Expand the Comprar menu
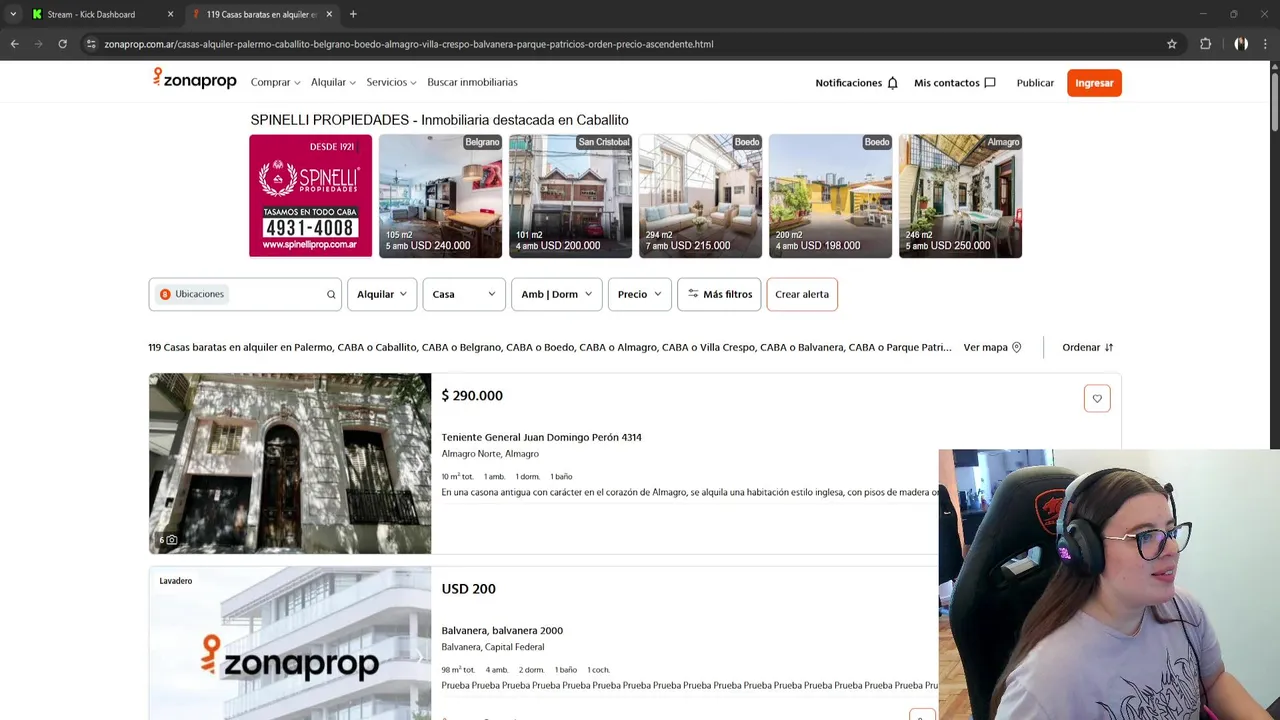 (x=276, y=82)
